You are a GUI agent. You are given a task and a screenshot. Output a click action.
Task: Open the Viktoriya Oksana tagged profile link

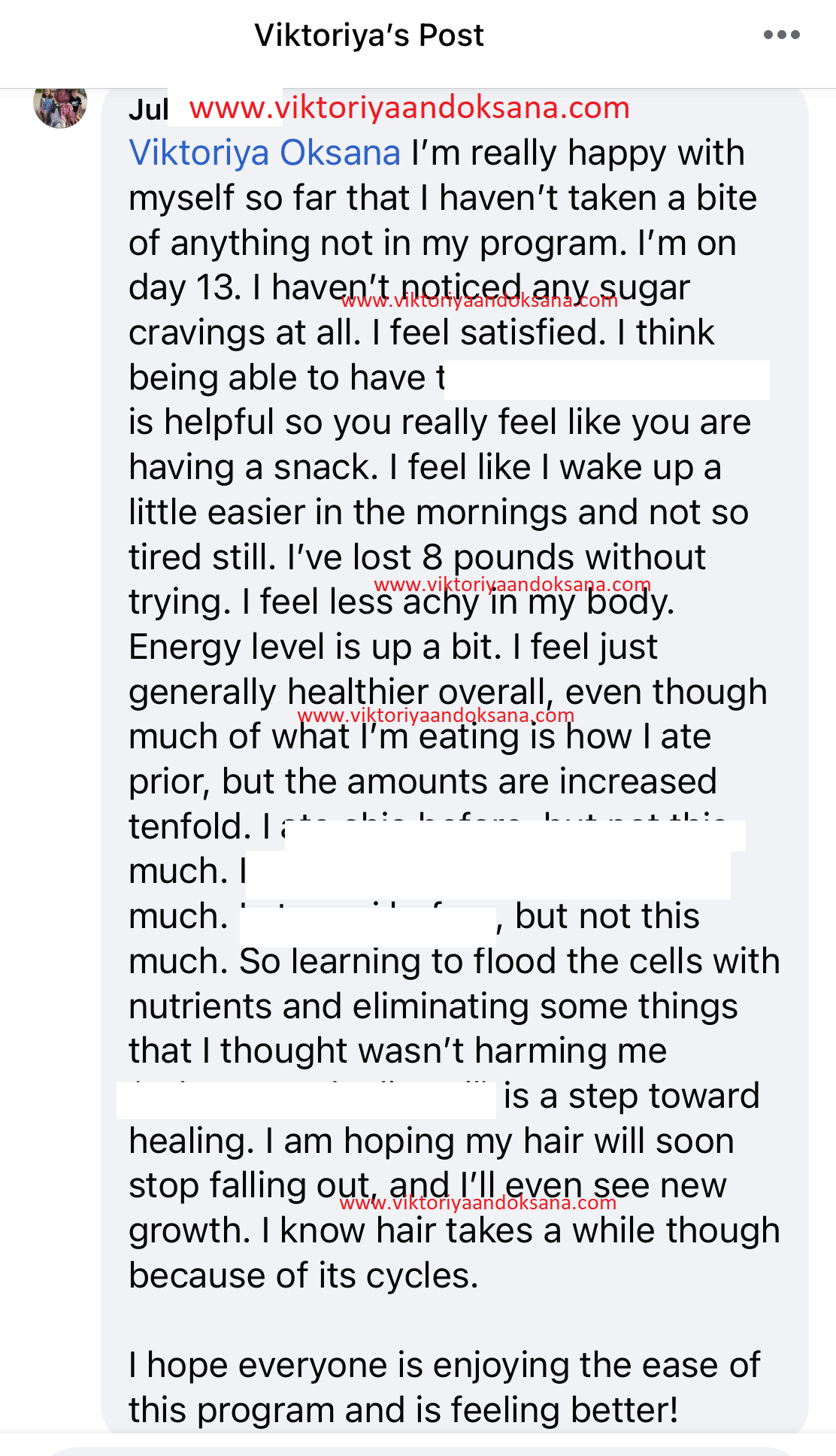[x=265, y=153]
